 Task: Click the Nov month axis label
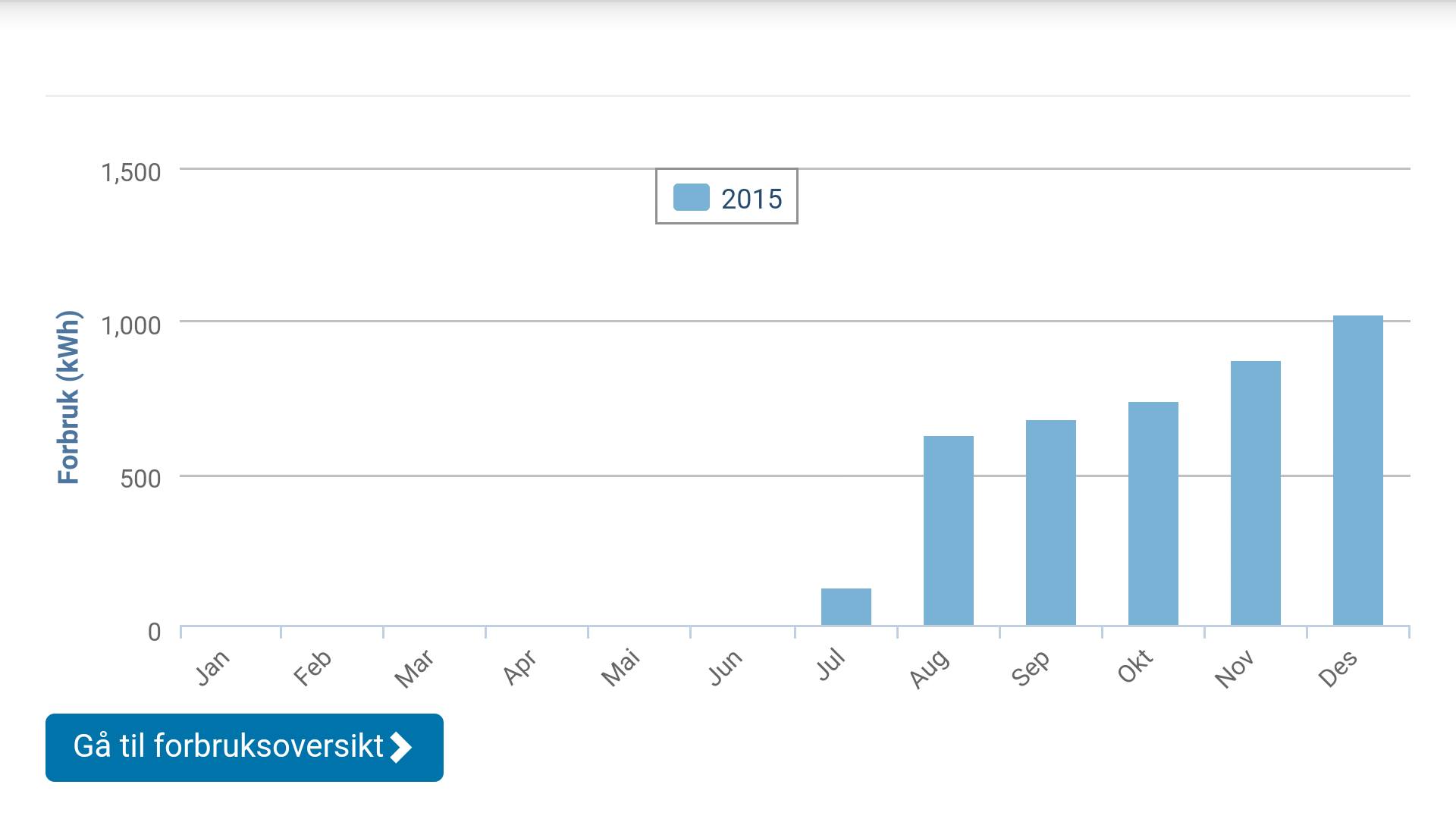point(1235,669)
